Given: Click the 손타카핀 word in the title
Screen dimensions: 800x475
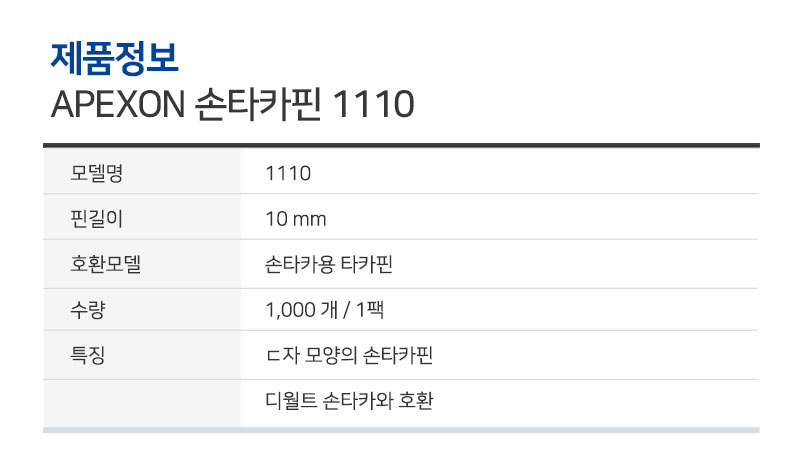Looking at the screenshot, I should (258, 104).
